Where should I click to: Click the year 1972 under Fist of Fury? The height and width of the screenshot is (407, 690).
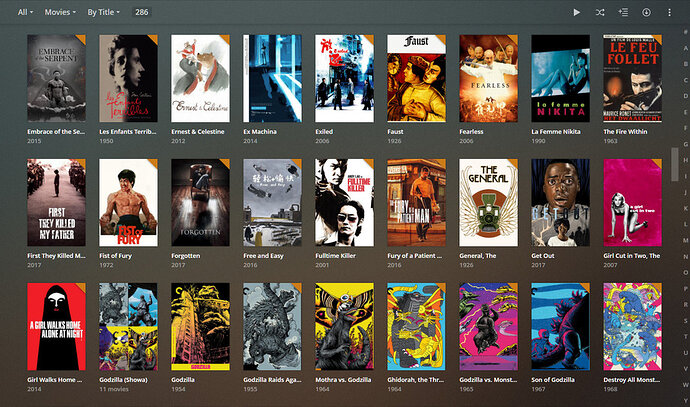click(106, 265)
